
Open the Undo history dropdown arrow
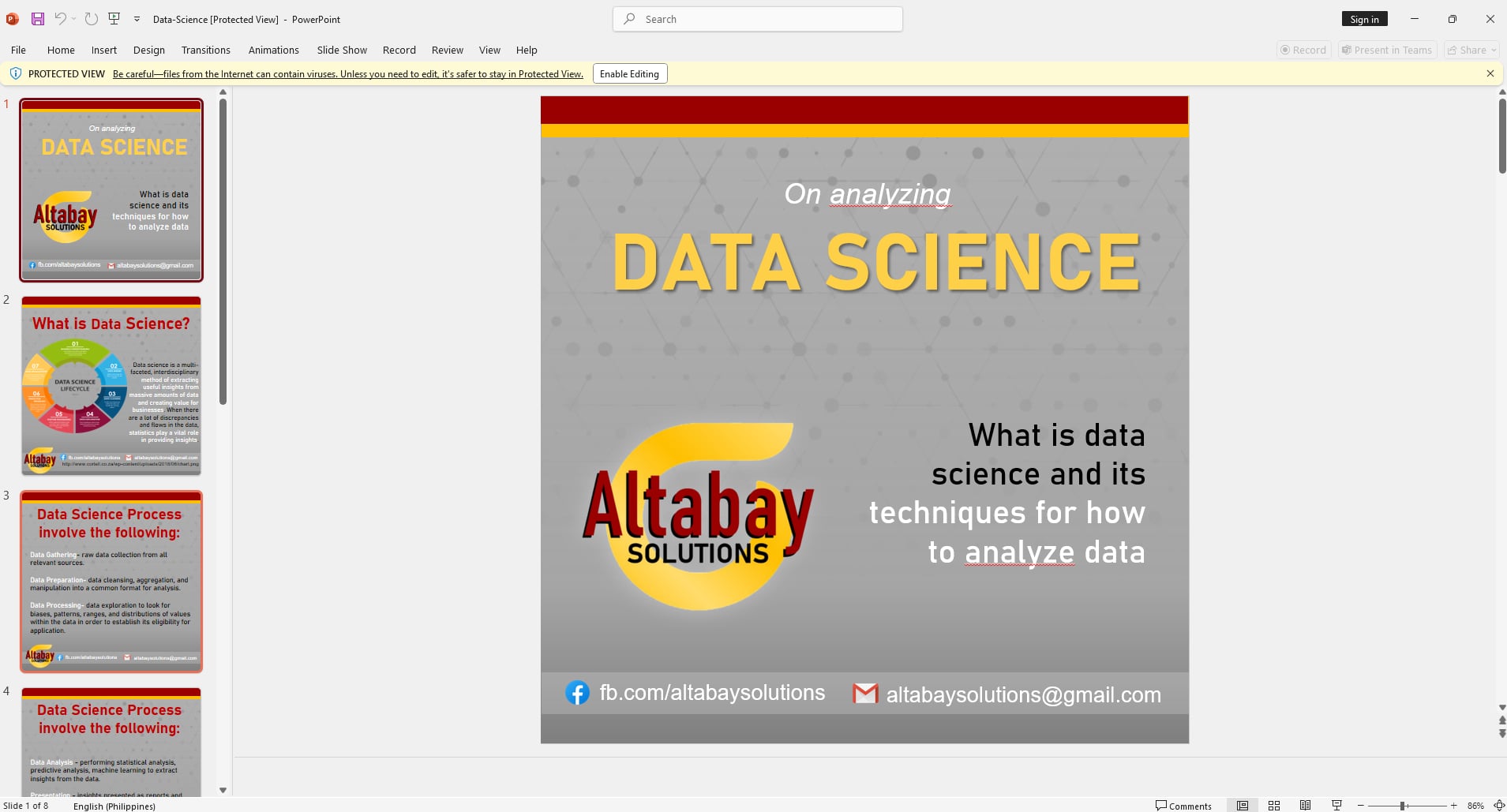tap(73, 19)
